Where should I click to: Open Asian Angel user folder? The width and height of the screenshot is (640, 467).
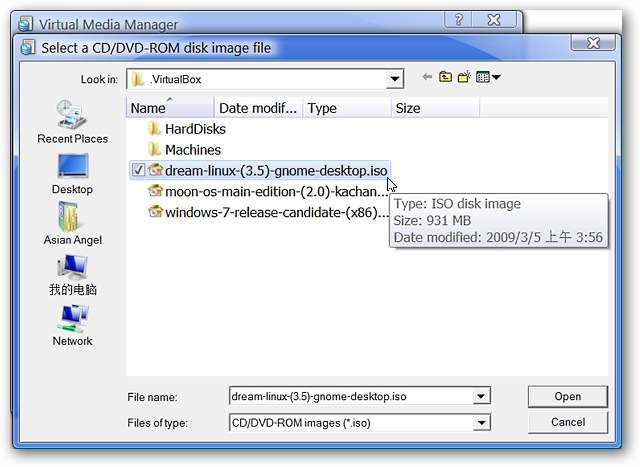pos(72,224)
